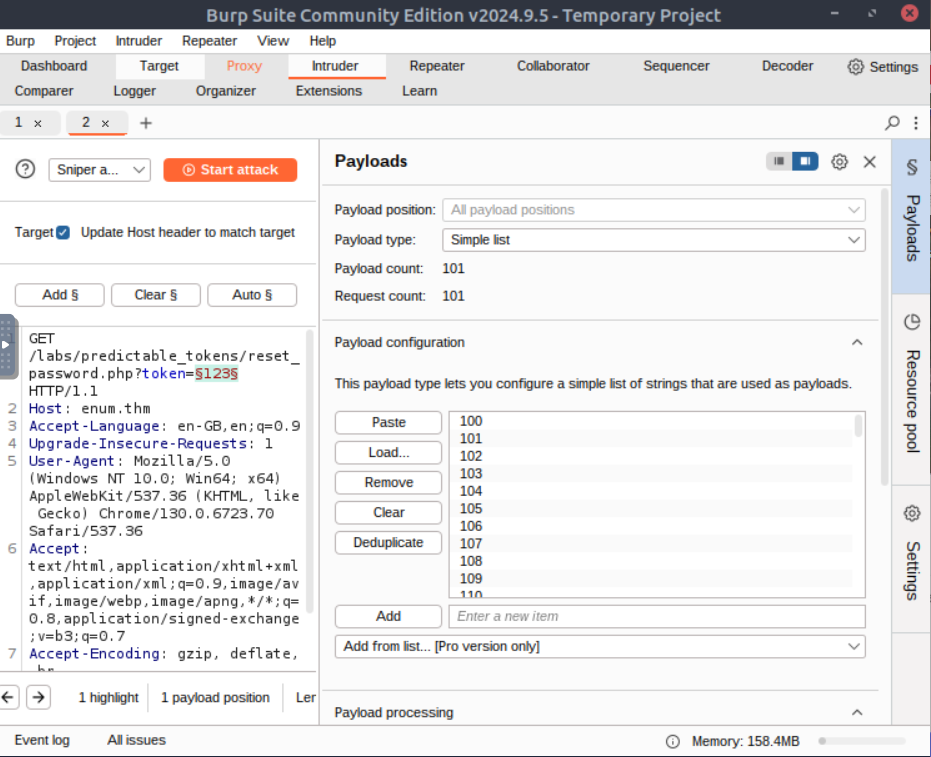Open the Settings side tab on right edge
Screen dimensions: 931x757
click(x=911, y=559)
